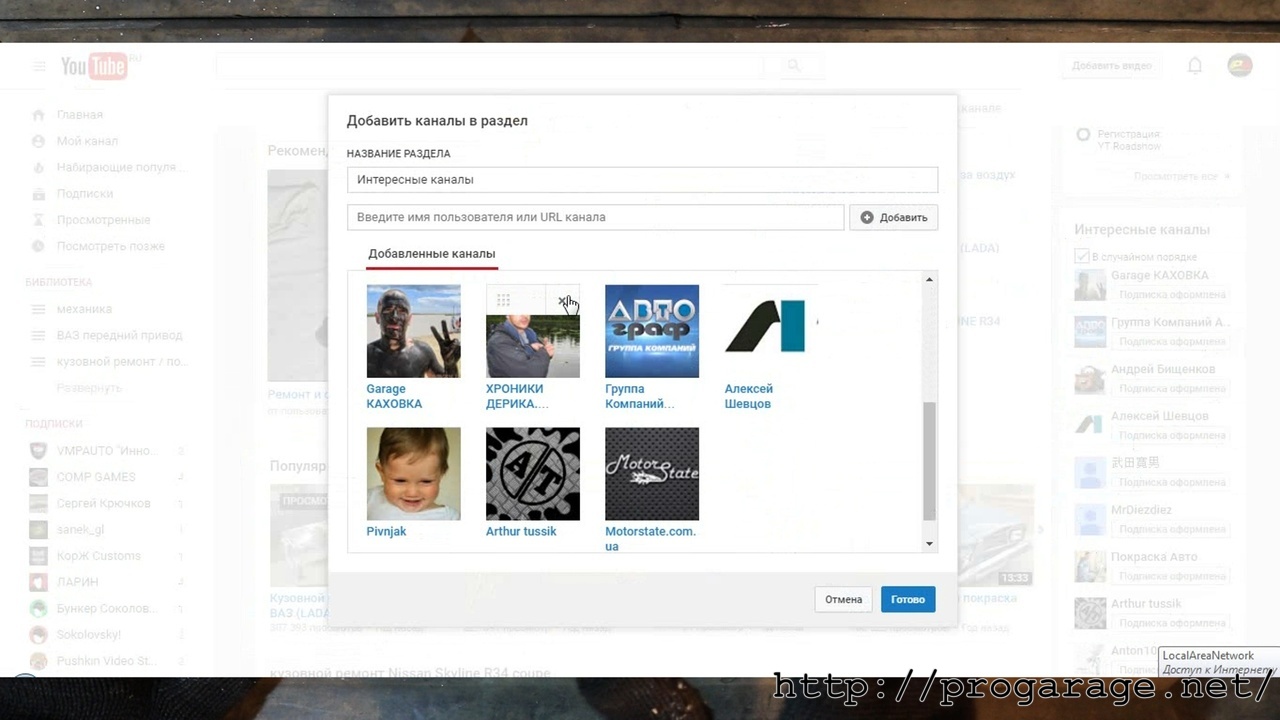Select the Pivnjak baby avatar
This screenshot has width=1280, height=720.
414,474
